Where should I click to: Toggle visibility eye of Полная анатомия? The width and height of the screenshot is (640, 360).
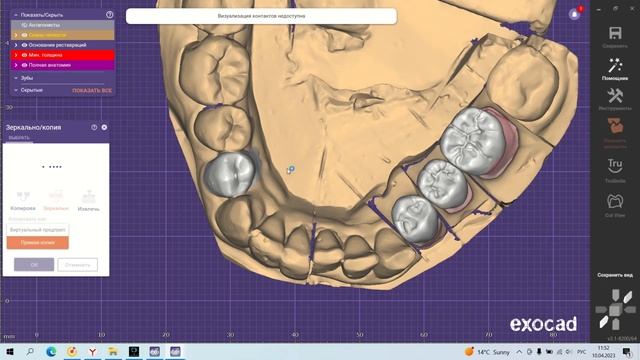(x=24, y=65)
